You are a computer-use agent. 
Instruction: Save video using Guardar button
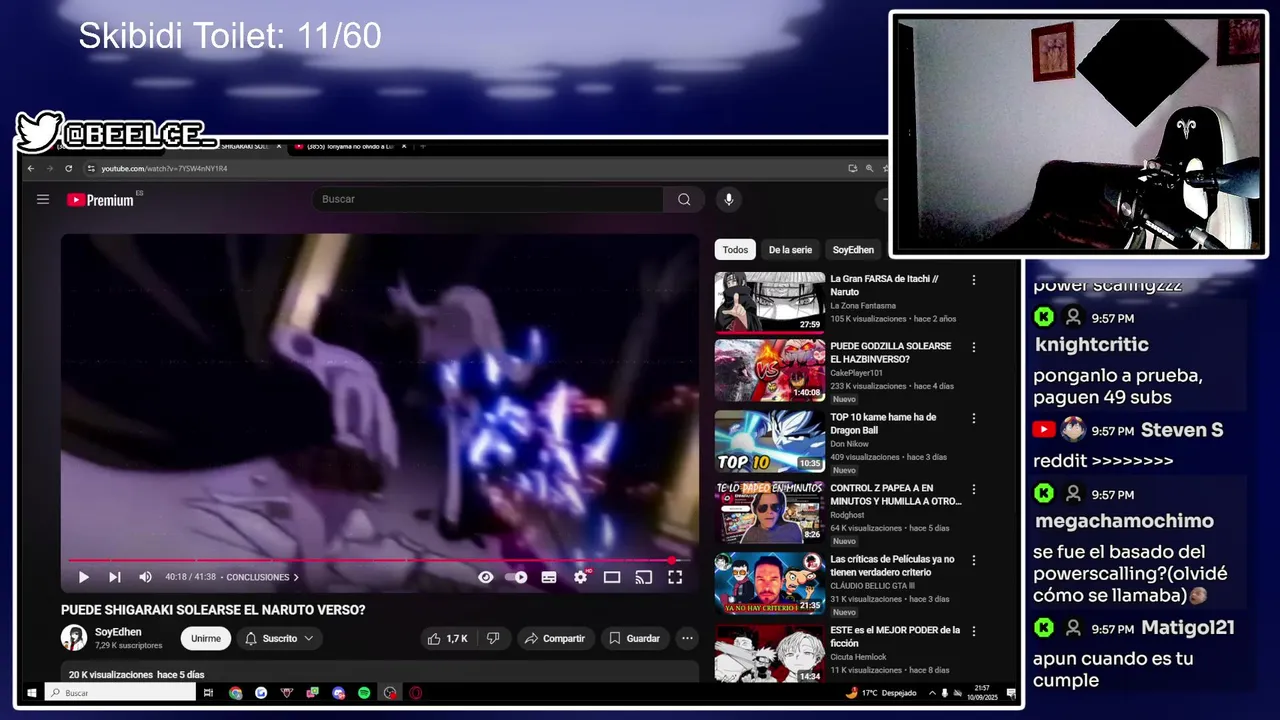[x=634, y=638]
